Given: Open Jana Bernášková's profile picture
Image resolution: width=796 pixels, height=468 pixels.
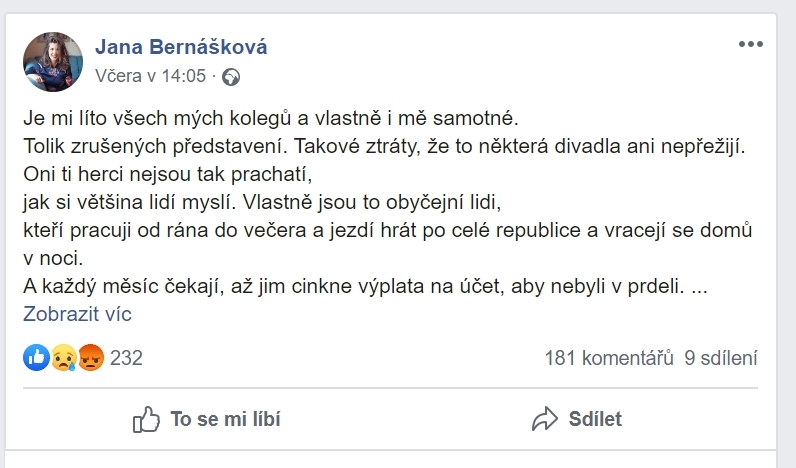Looking at the screenshot, I should point(52,60).
